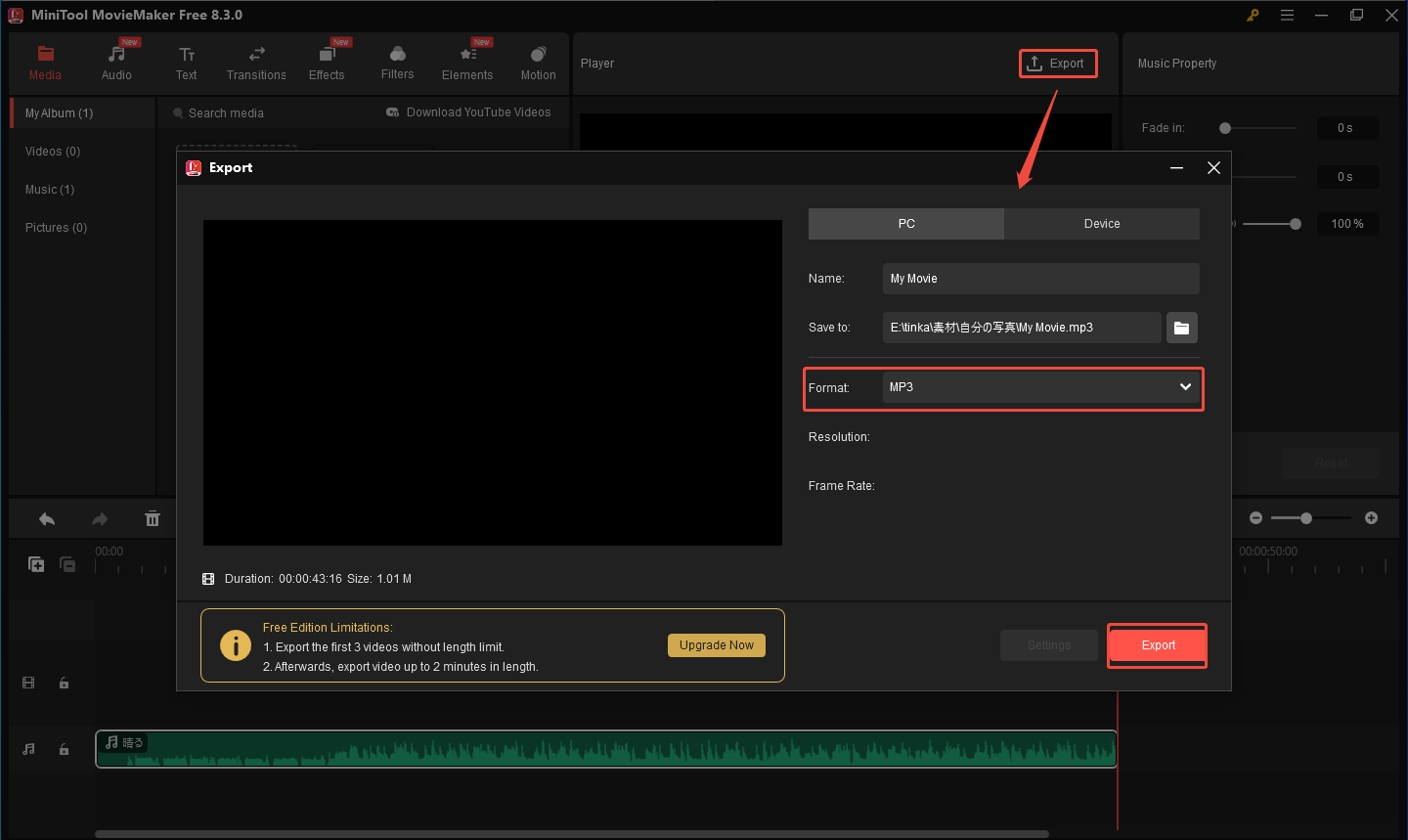Open the Text tab
This screenshot has width=1408, height=840.
[x=186, y=63]
